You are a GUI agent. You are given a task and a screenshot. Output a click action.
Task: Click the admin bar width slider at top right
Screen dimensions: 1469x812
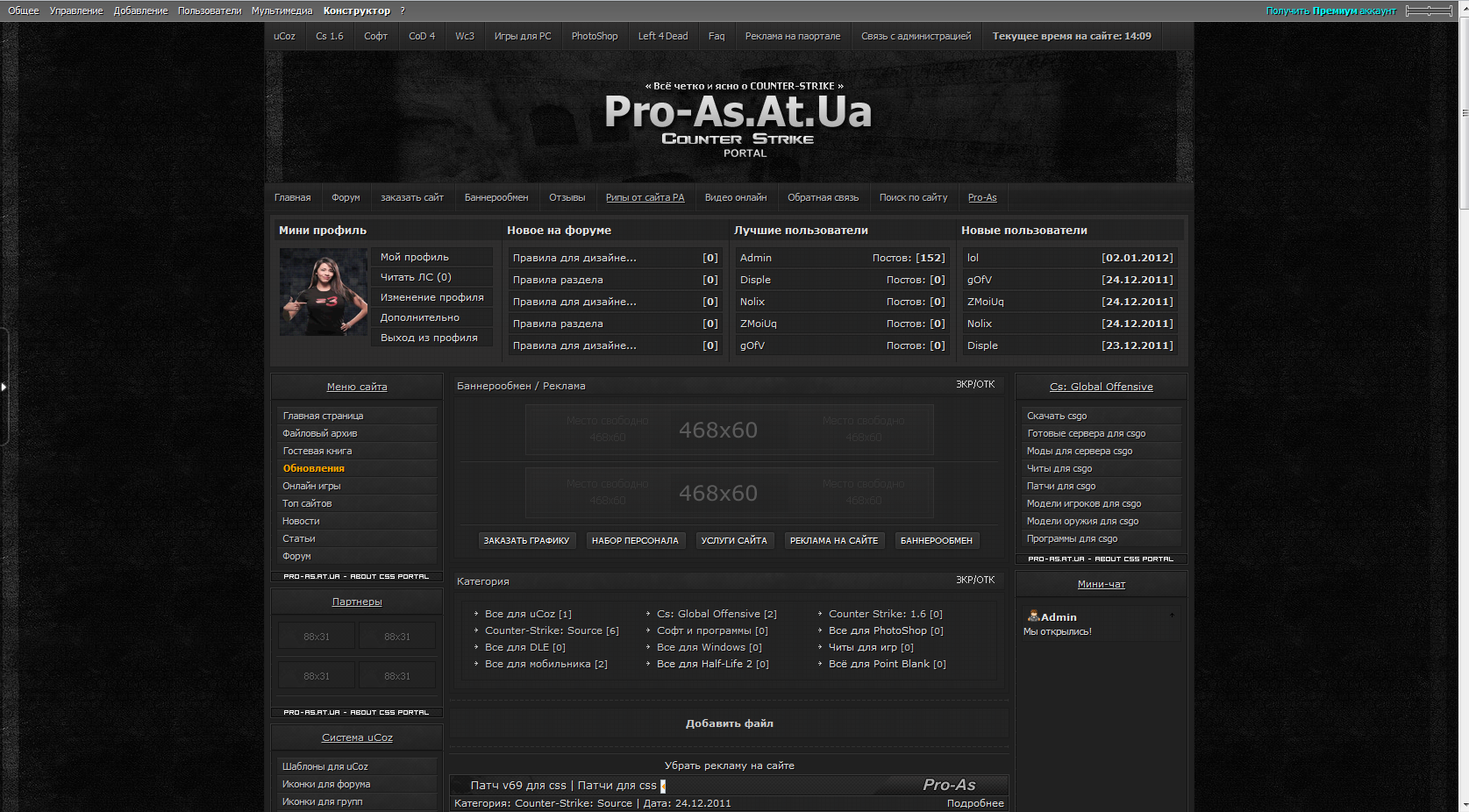point(1429,11)
